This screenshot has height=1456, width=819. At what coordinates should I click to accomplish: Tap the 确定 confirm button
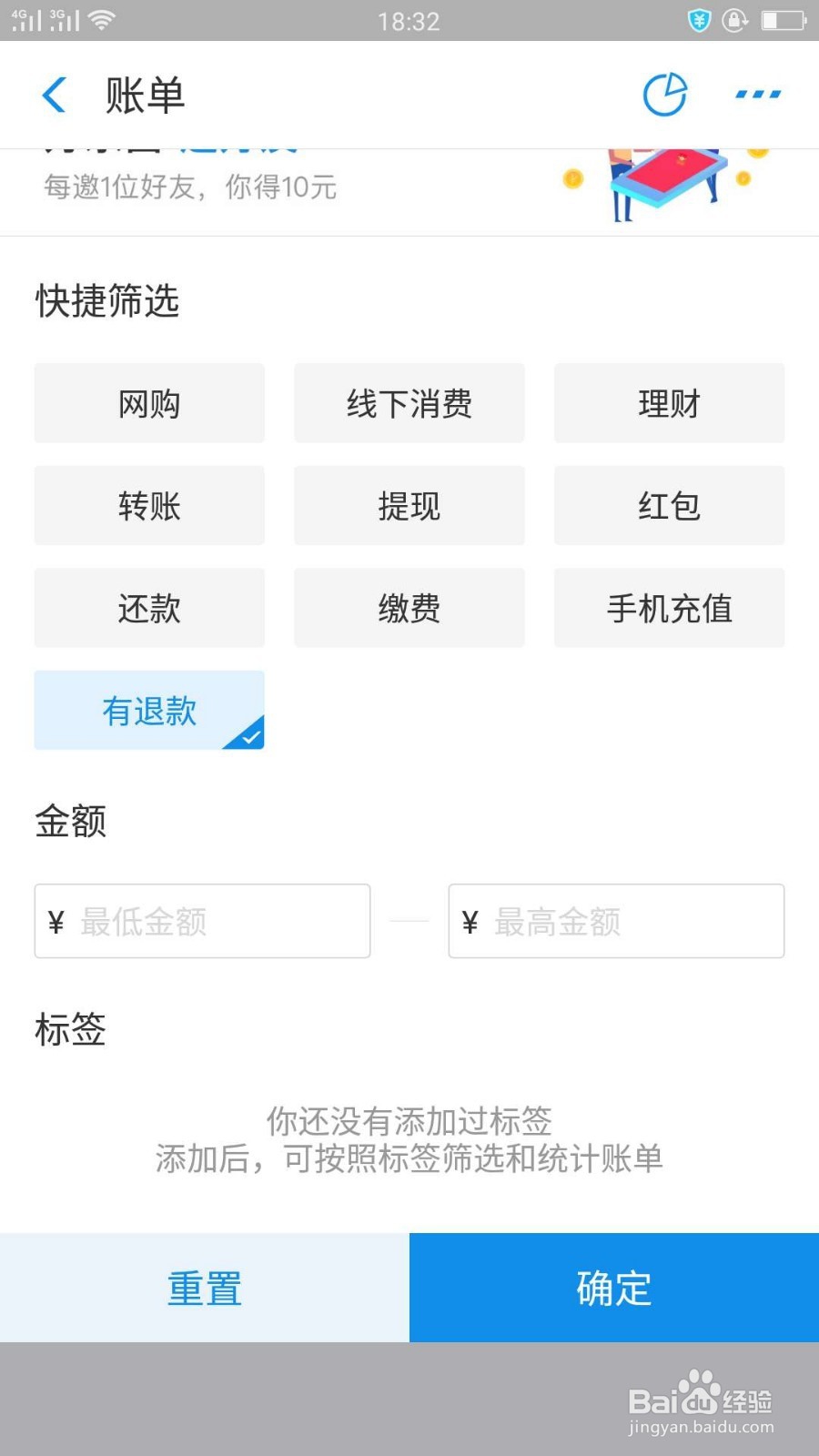(x=614, y=1288)
